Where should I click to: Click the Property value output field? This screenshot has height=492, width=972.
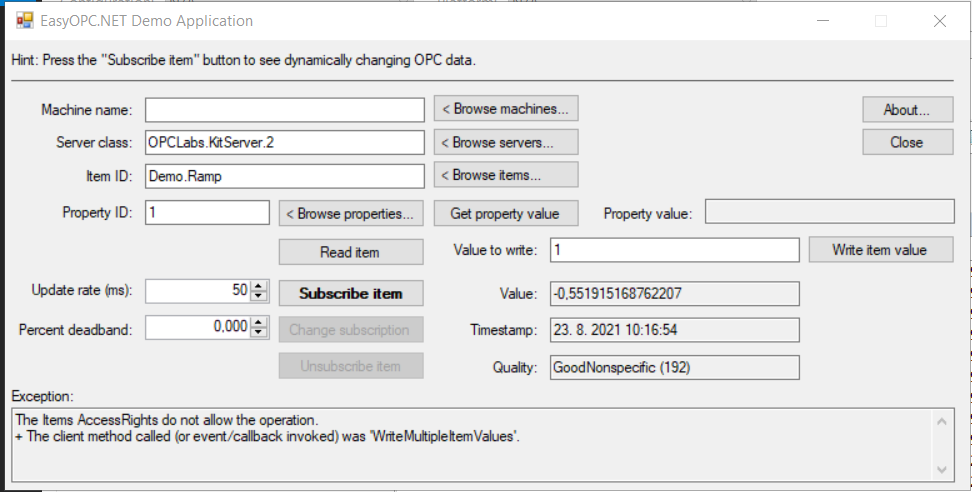(x=829, y=211)
